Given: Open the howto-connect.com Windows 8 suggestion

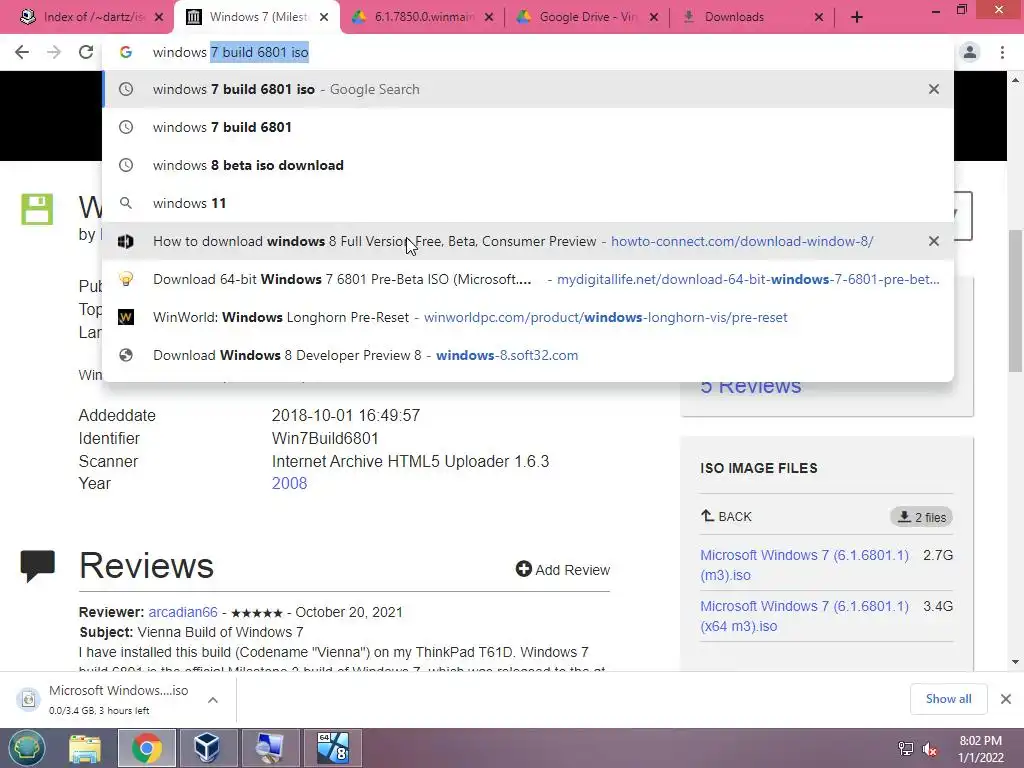Looking at the screenshot, I should [x=528, y=241].
